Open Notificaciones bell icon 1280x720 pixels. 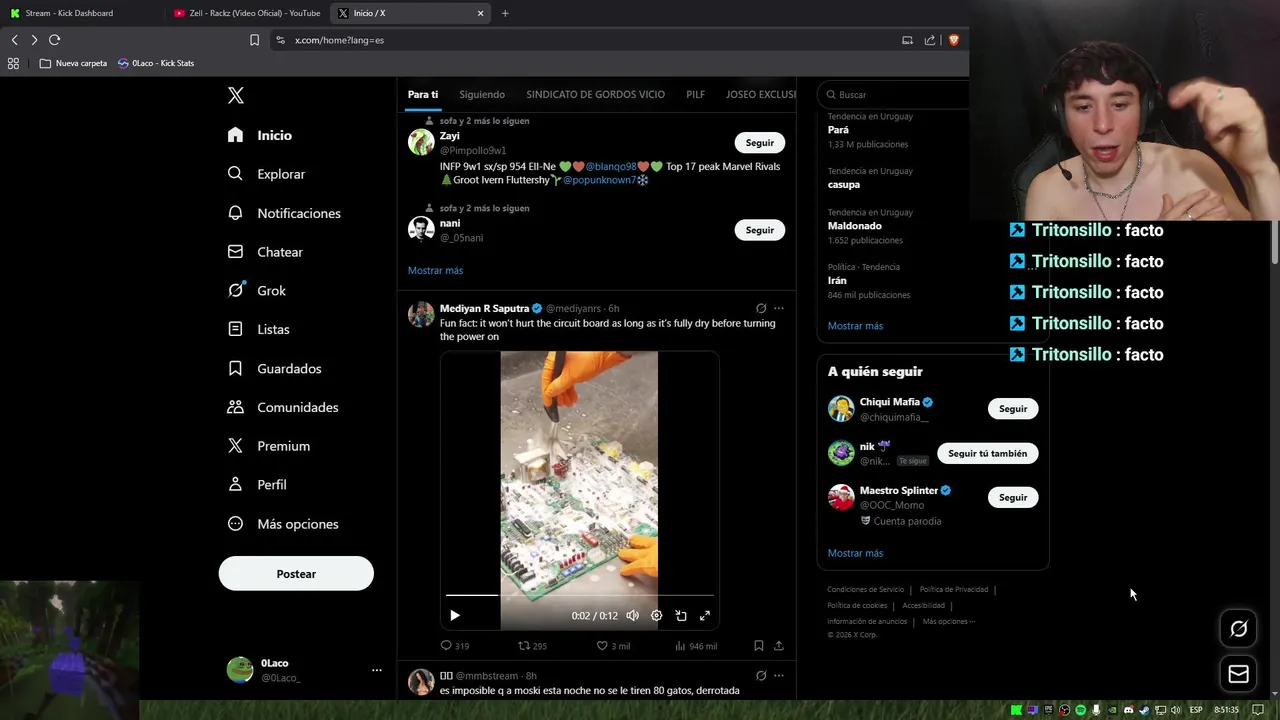click(235, 213)
